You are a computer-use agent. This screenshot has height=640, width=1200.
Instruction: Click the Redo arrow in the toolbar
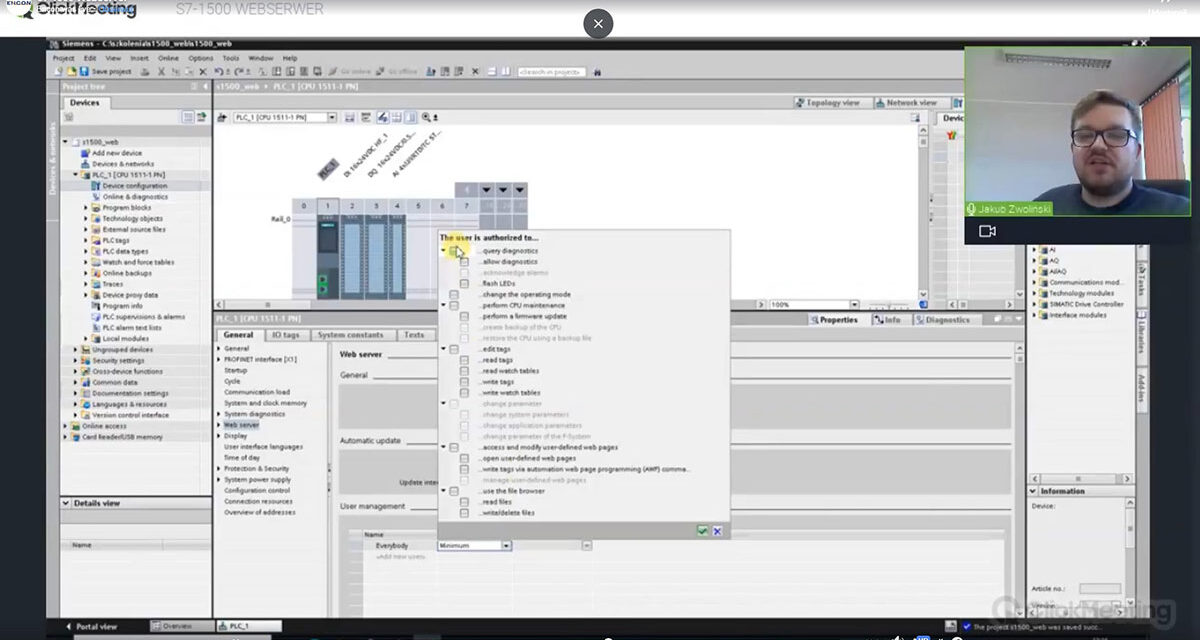241,72
